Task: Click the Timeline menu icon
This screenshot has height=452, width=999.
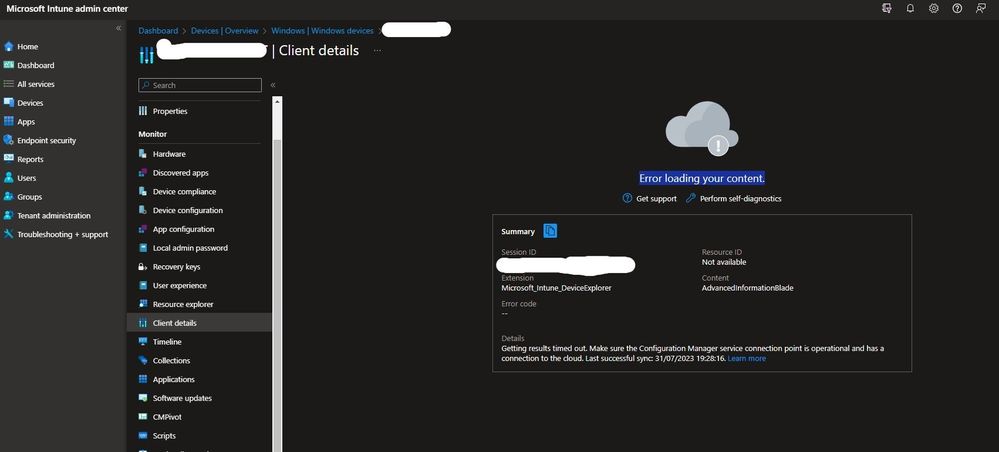Action: 143,342
